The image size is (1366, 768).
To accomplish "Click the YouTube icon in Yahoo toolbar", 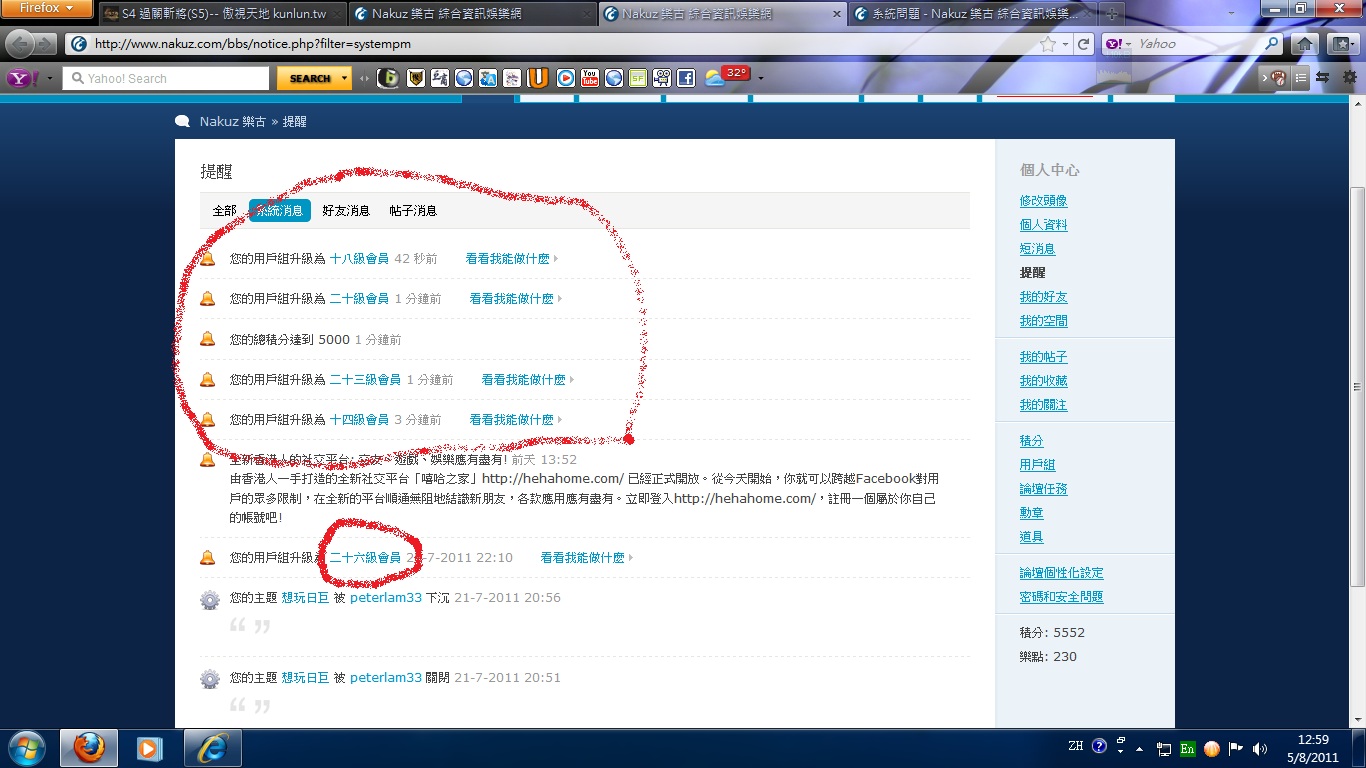I will [x=590, y=78].
